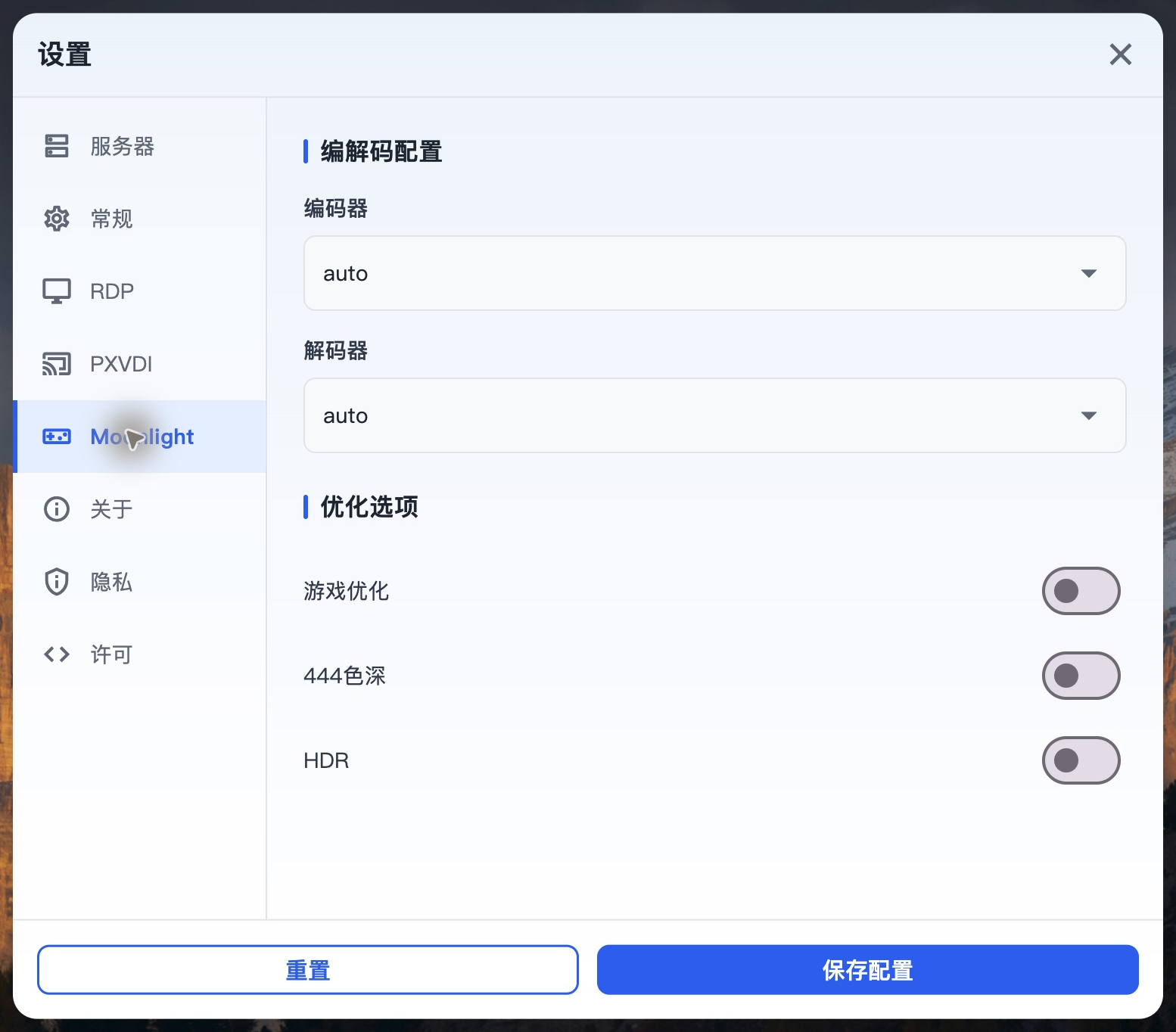Click the 设置 dialog title
Screen dimensions: 1176x1032
pyautogui.click(x=65, y=54)
